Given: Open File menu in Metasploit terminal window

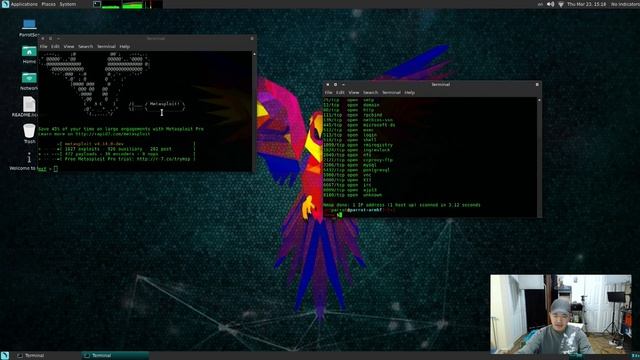Looking at the screenshot, I should pos(43,47).
